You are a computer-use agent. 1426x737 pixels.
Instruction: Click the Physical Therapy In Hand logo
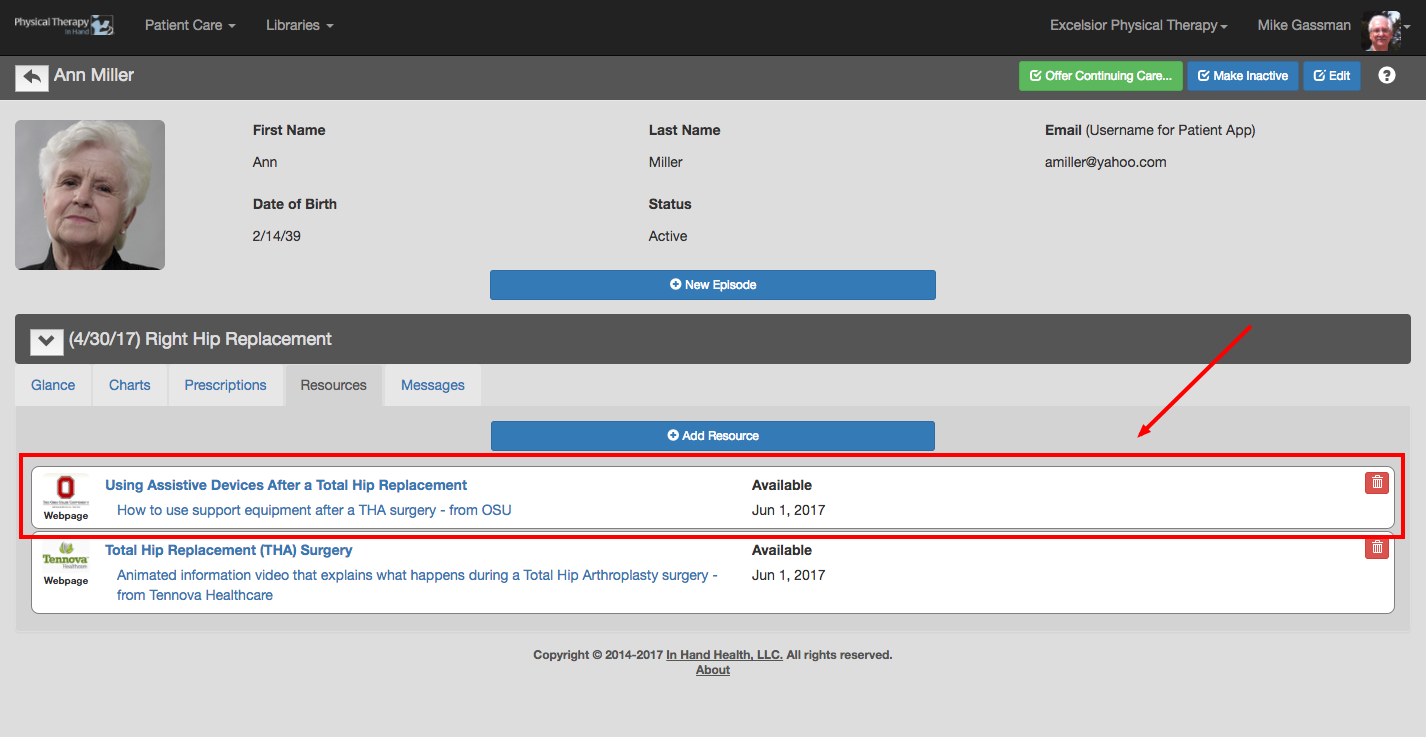tap(64, 25)
